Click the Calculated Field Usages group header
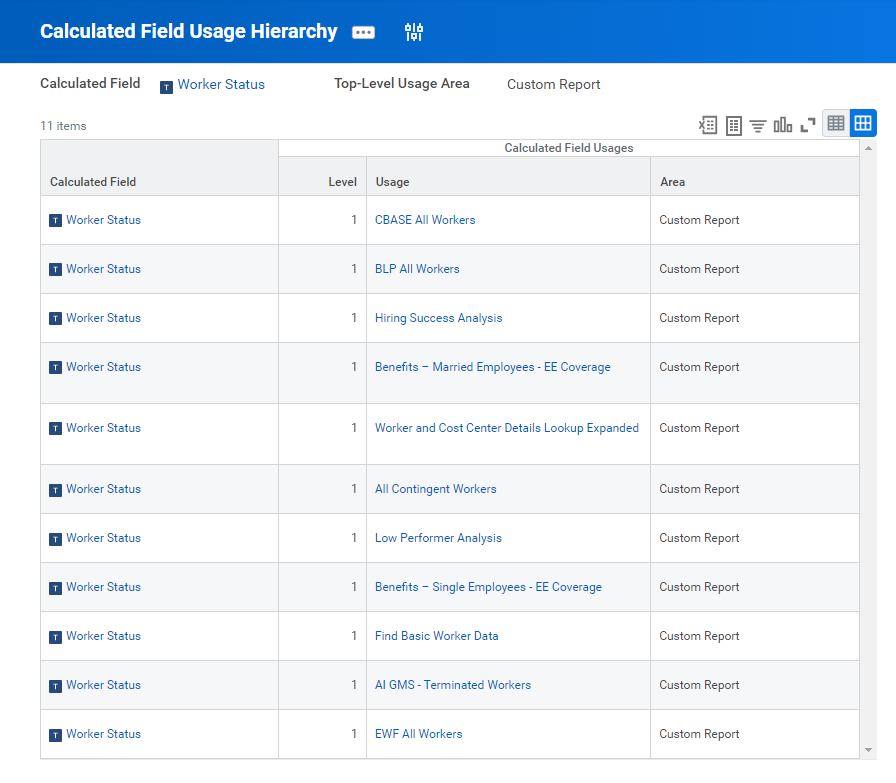 (569, 149)
